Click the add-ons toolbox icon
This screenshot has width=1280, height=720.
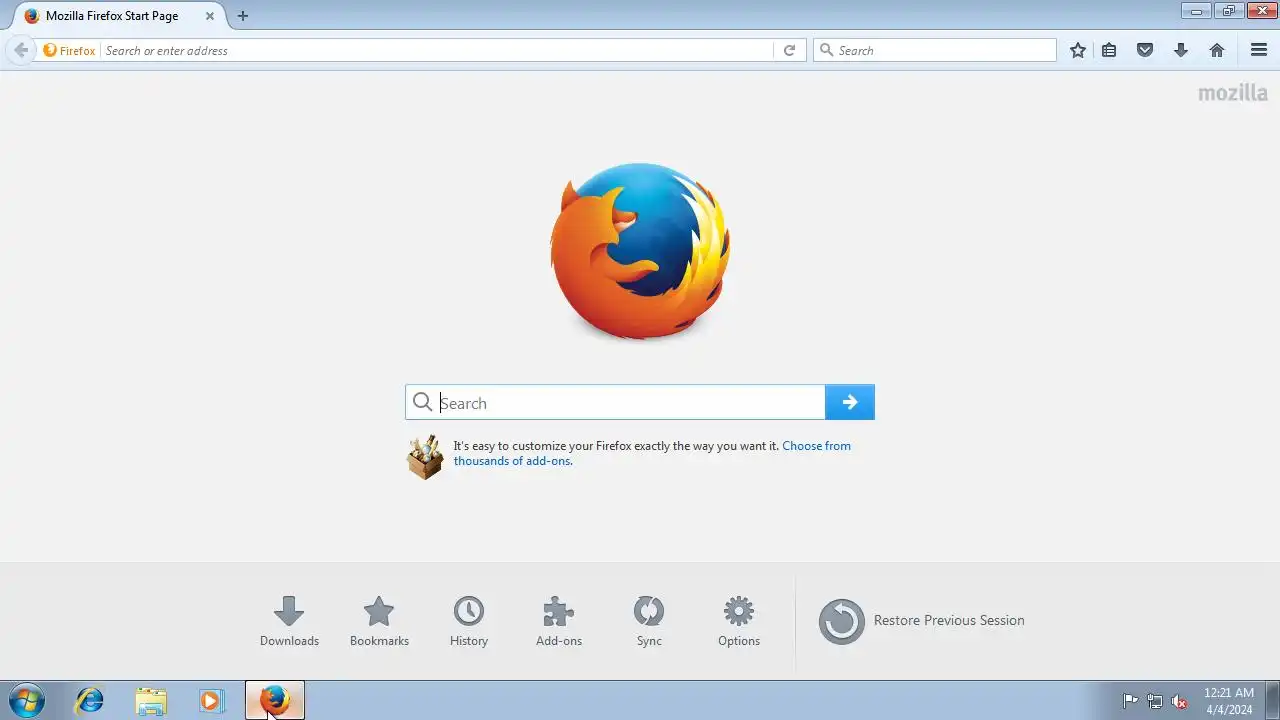(425, 457)
